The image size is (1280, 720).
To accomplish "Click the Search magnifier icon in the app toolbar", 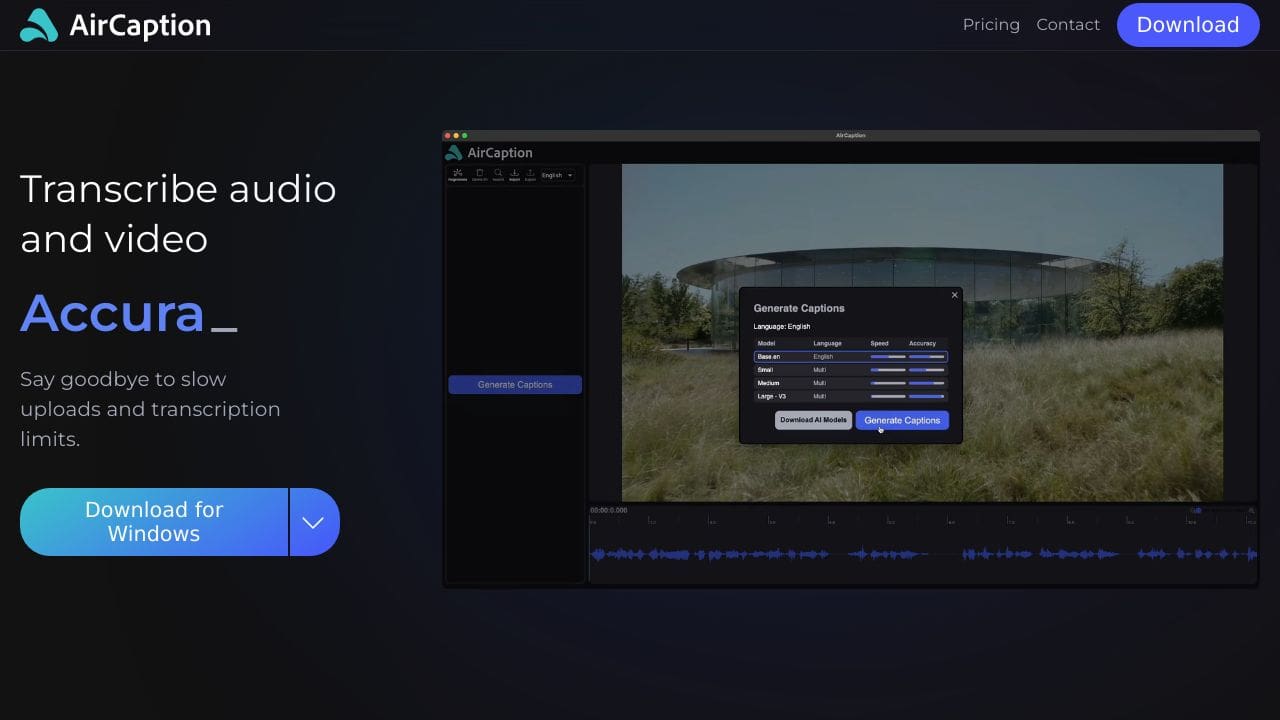I will tap(498, 175).
